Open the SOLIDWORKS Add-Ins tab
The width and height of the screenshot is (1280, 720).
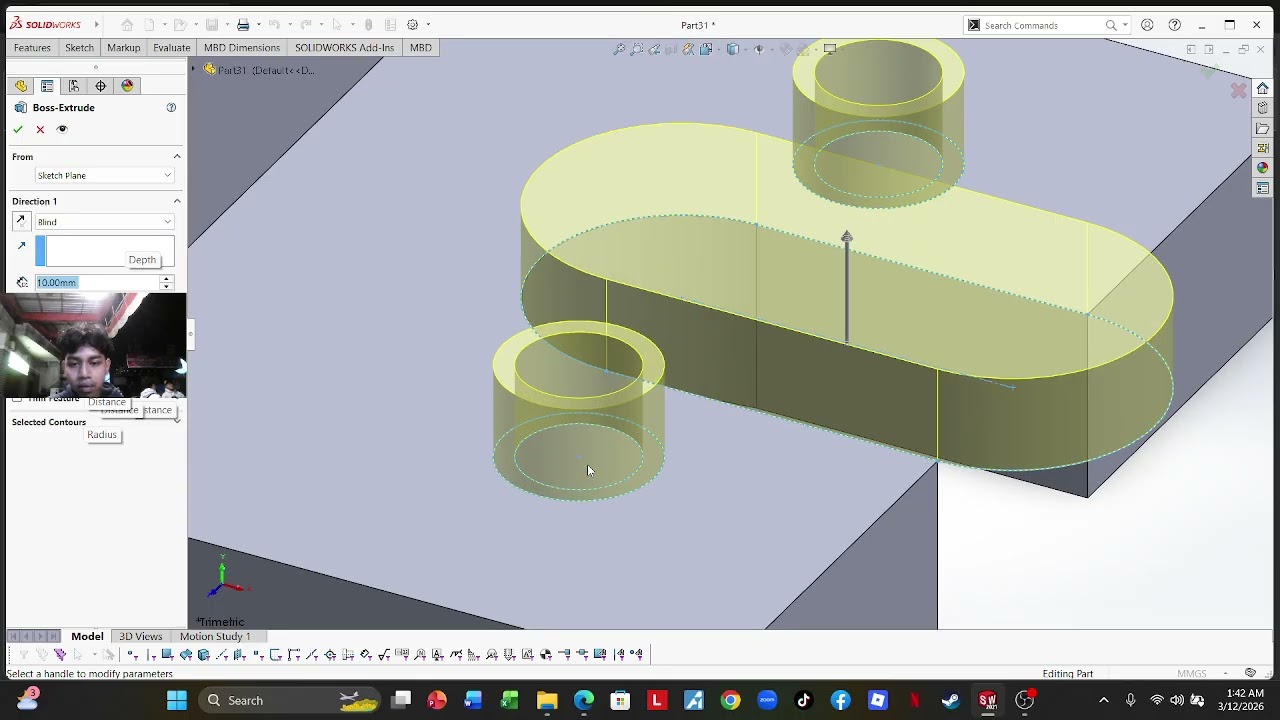point(345,47)
